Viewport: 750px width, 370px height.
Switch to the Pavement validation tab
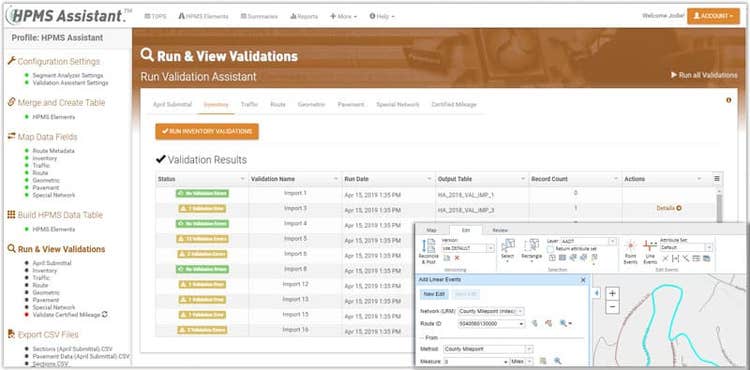pos(351,104)
